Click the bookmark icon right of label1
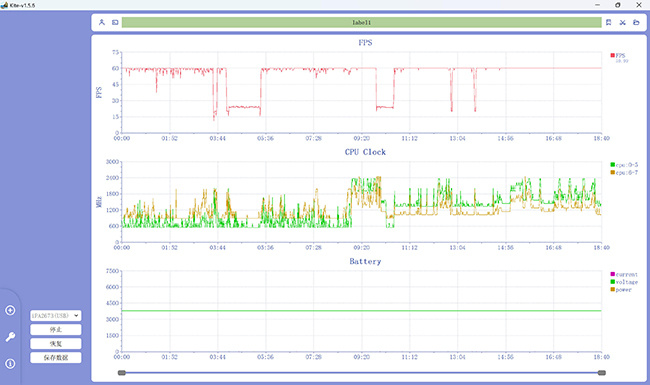This screenshot has height=385, width=650. click(609, 22)
